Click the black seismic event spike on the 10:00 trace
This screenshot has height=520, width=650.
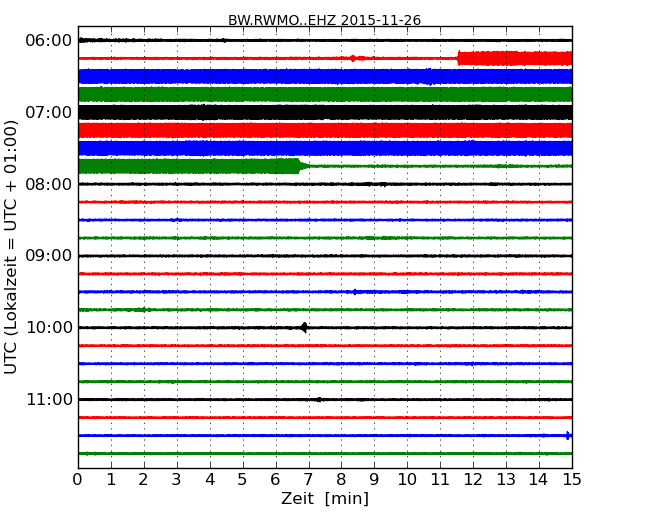(x=304, y=328)
